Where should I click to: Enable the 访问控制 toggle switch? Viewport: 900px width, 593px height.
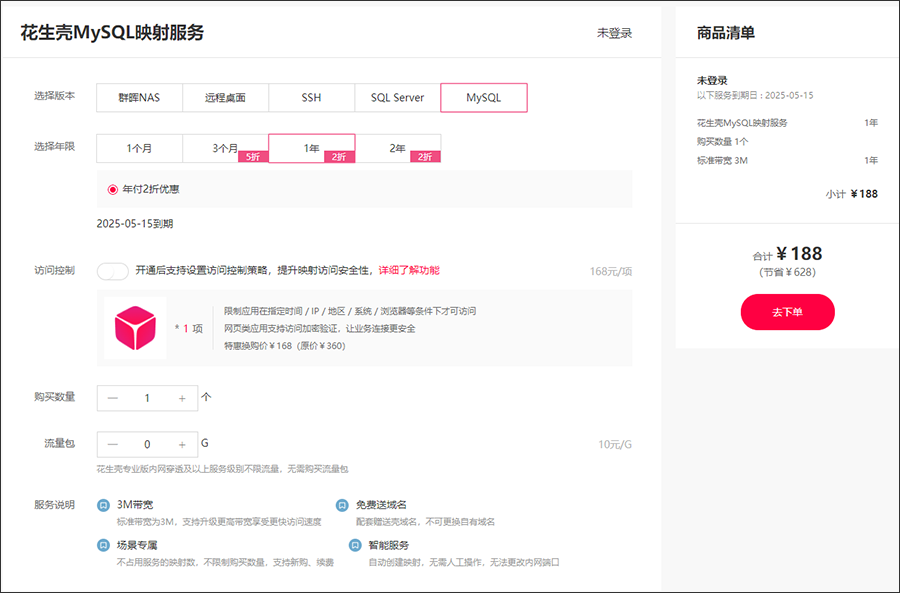click(112, 271)
